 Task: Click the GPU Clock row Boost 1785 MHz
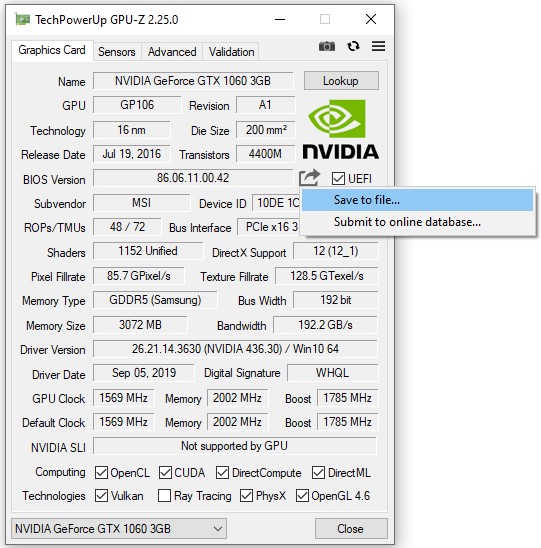point(347,398)
